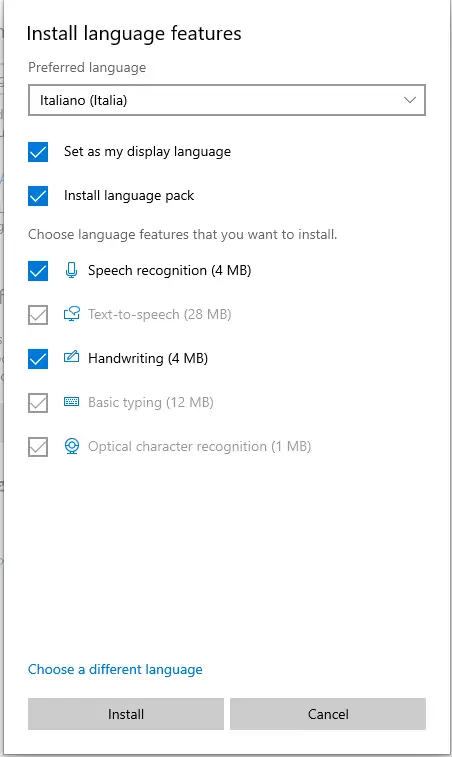Click the Basic typing keyboard icon

pos(71,402)
